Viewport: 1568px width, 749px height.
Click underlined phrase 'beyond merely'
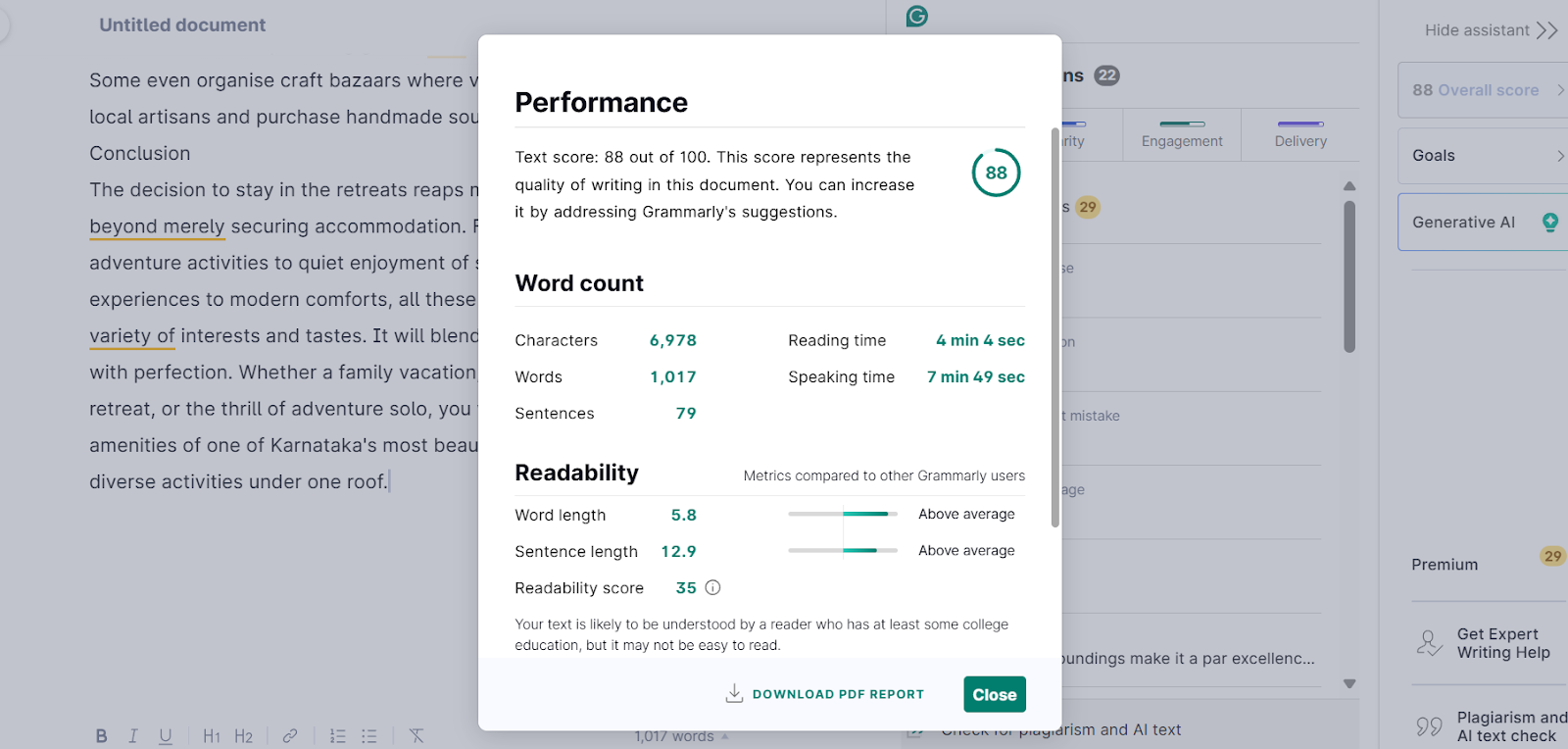click(x=157, y=226)
